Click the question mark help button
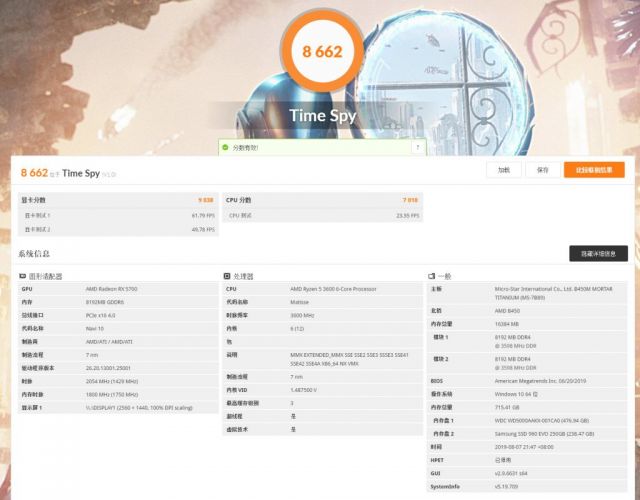Screen dimensions: 640x500 click(x=418, y=147)
